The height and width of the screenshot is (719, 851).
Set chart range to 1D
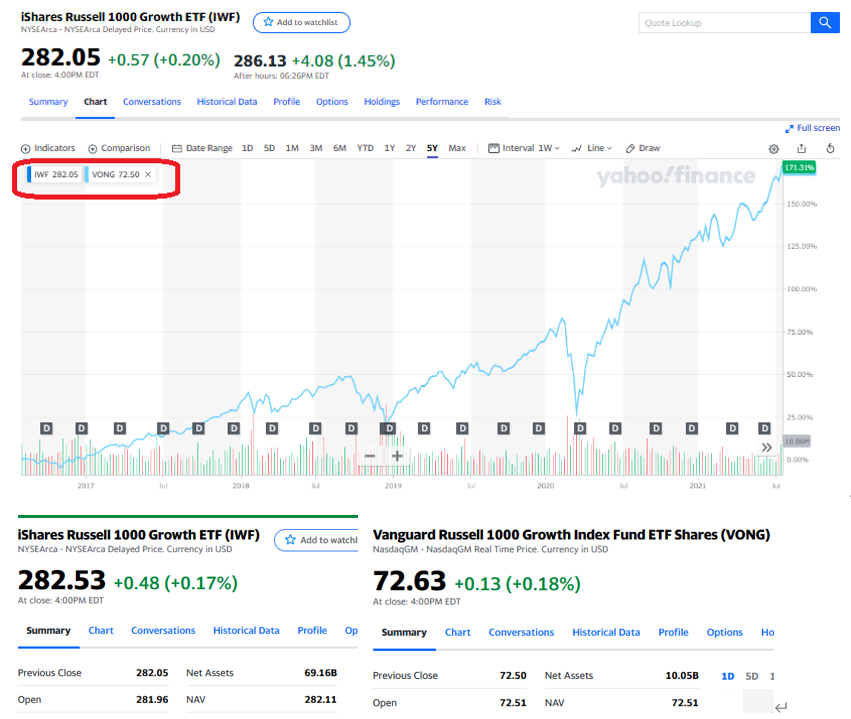coord(247,148)
